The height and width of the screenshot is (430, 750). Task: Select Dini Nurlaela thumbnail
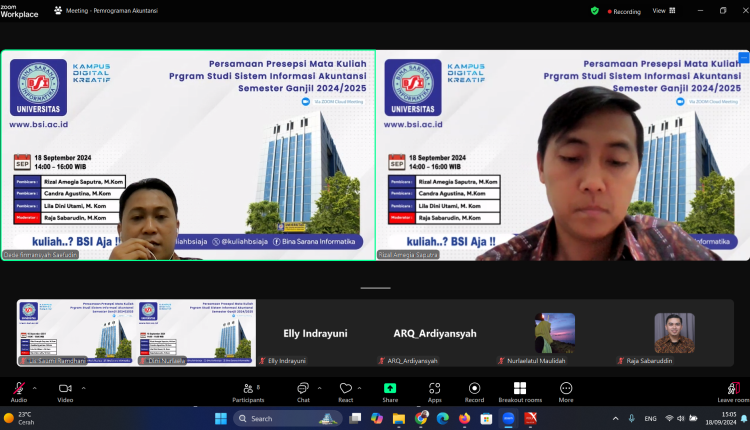(x=196, y=333)
